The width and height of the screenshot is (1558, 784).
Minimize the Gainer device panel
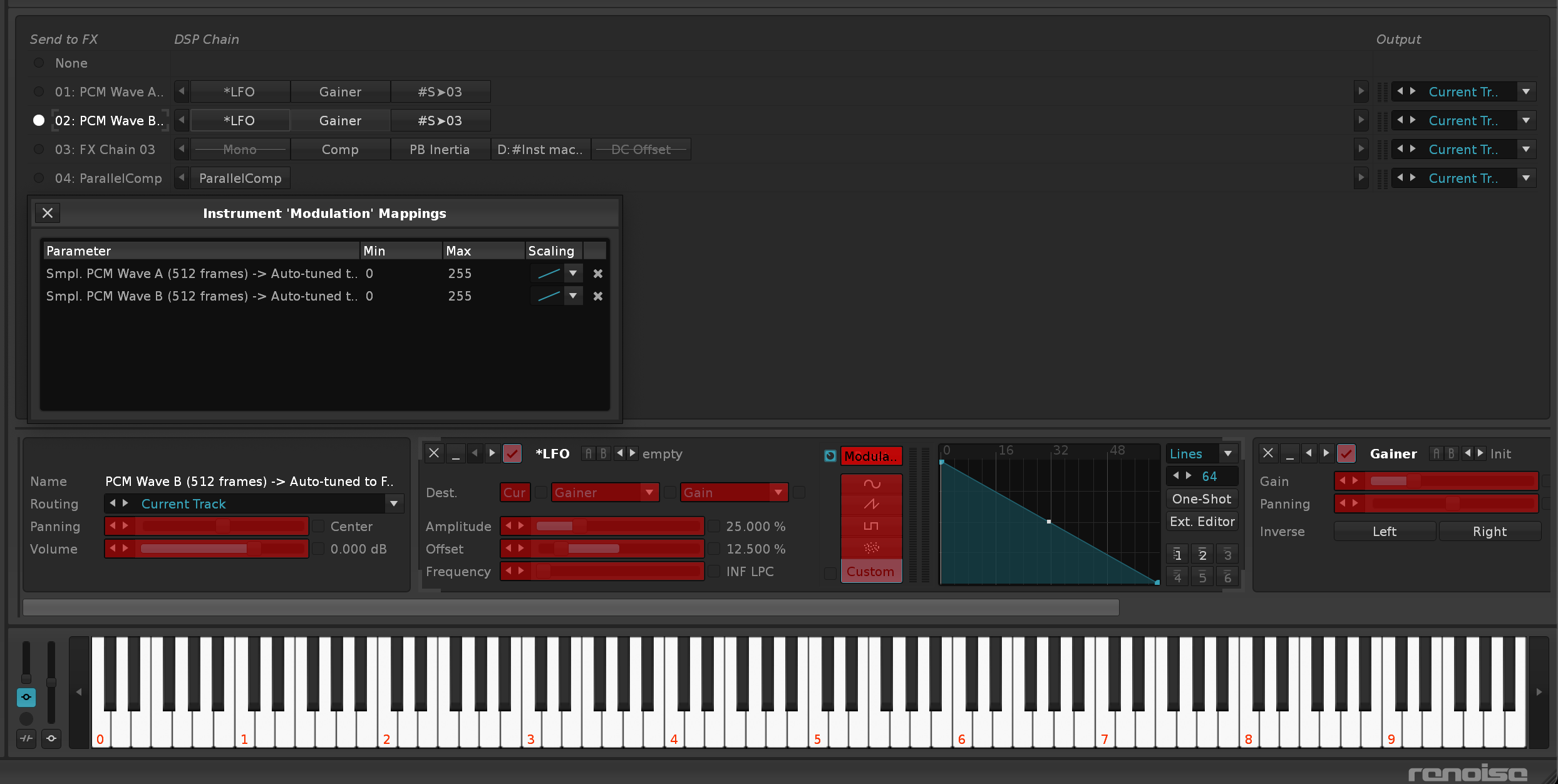tap(1289, 453)
